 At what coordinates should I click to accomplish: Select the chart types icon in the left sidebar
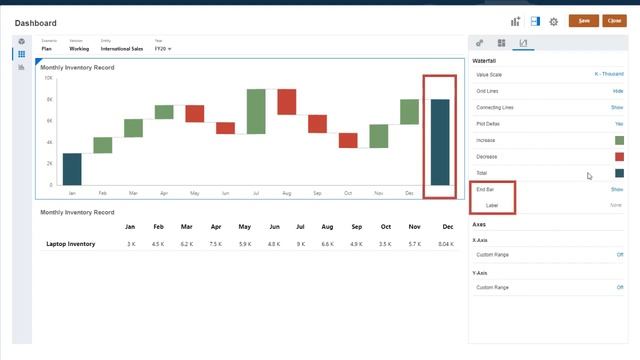tap(22, 67)
